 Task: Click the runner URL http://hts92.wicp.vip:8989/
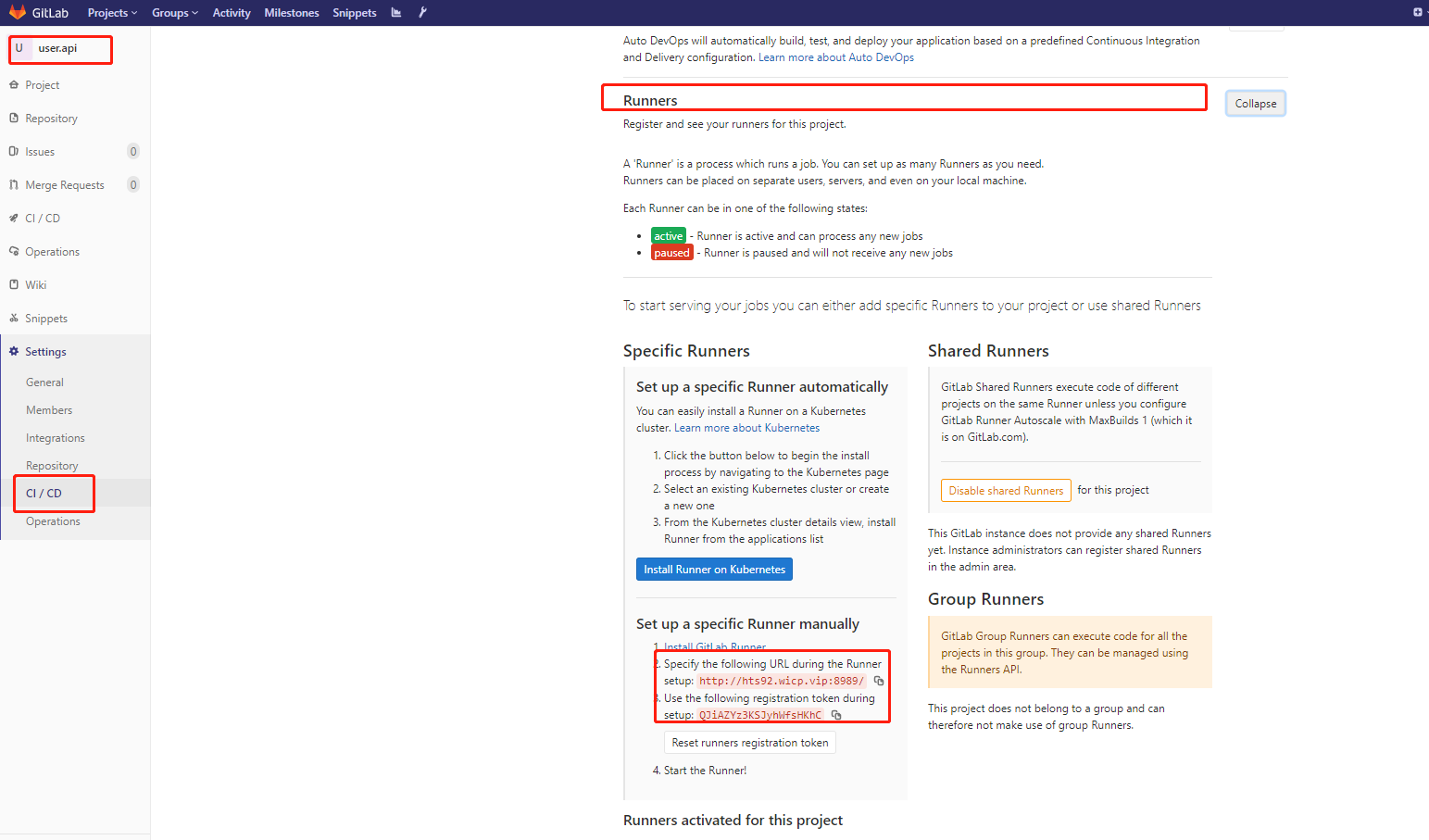782,681
